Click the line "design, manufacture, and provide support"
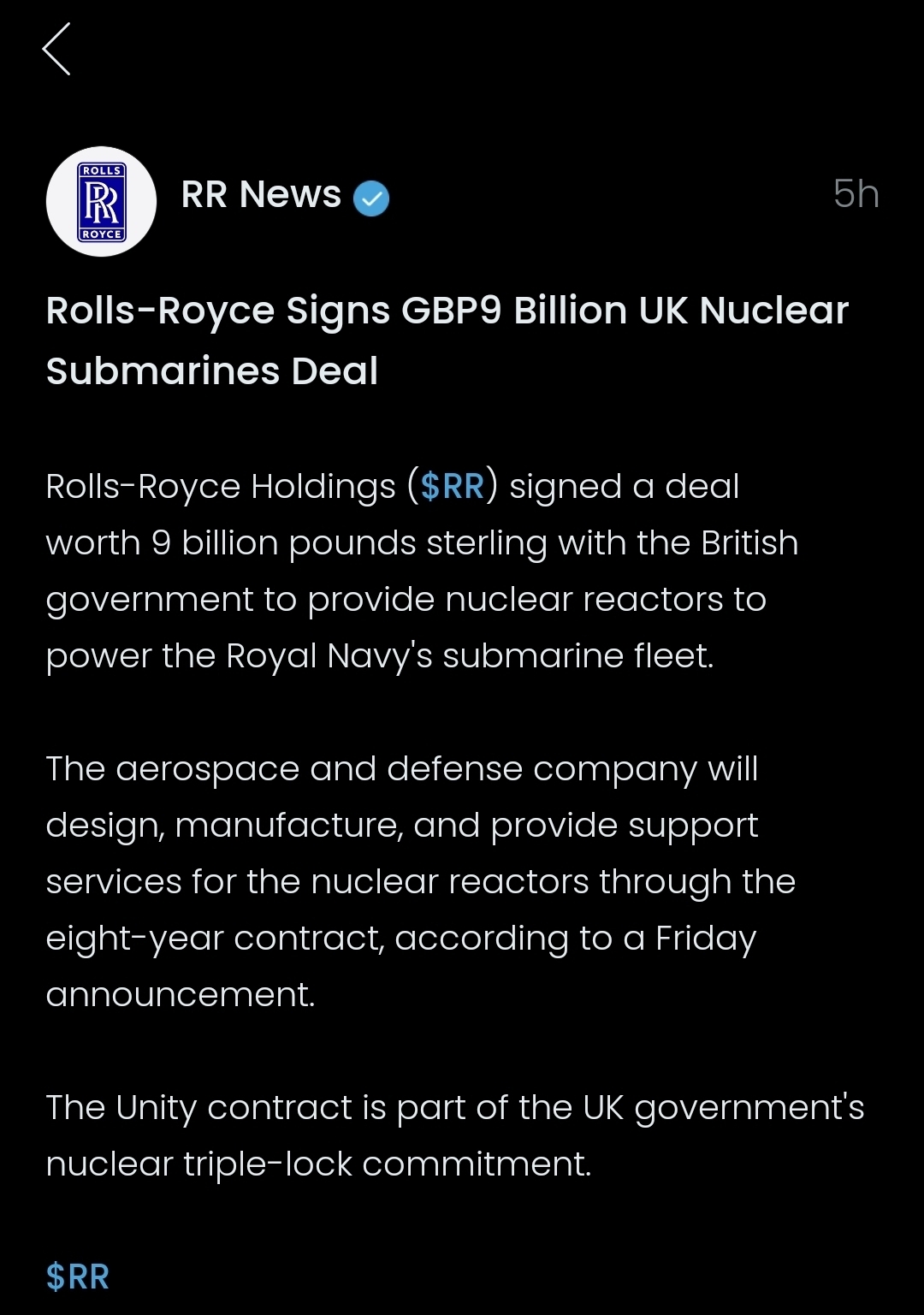 (402, 826)
